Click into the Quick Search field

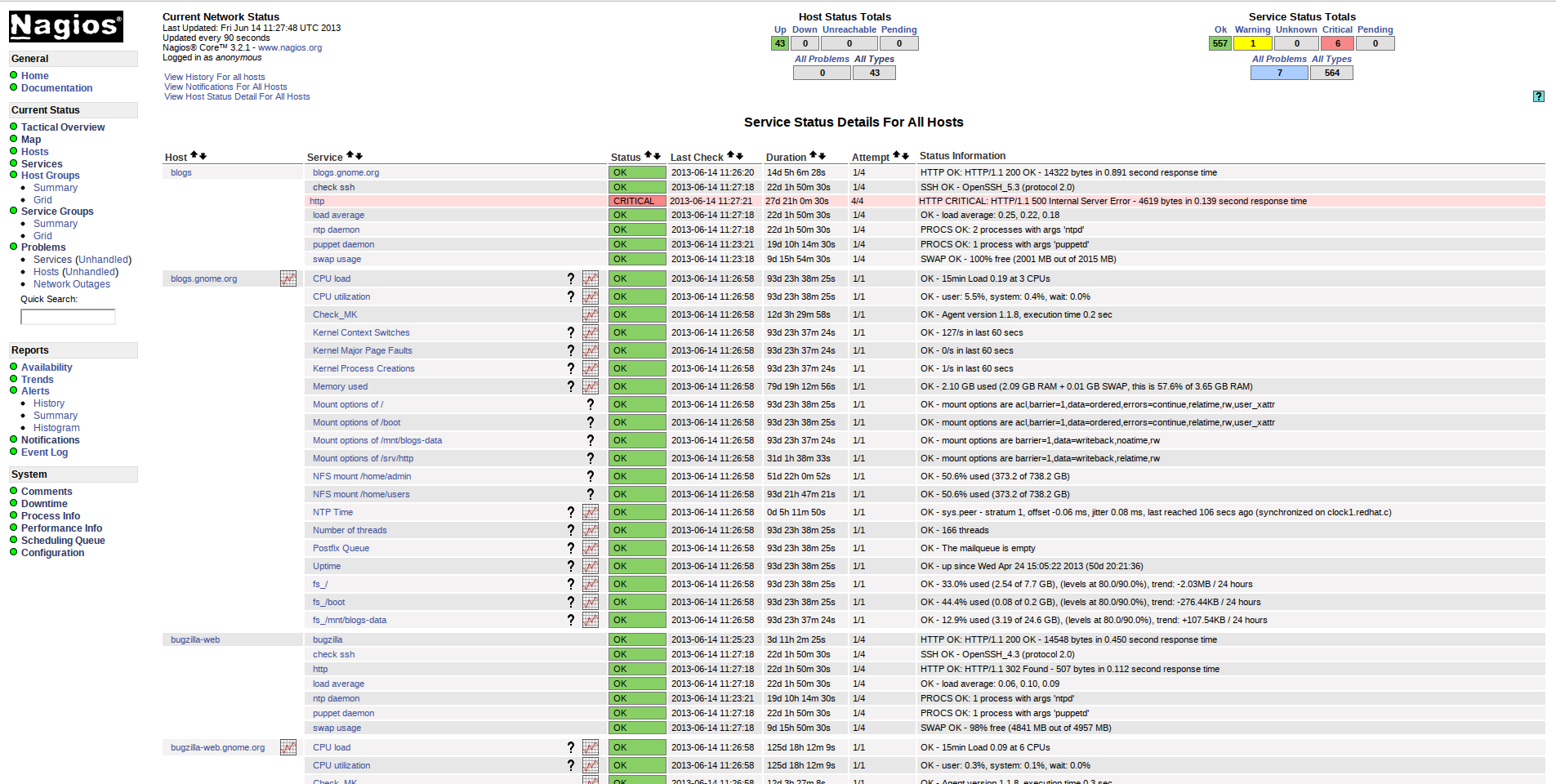pos(68,317)
